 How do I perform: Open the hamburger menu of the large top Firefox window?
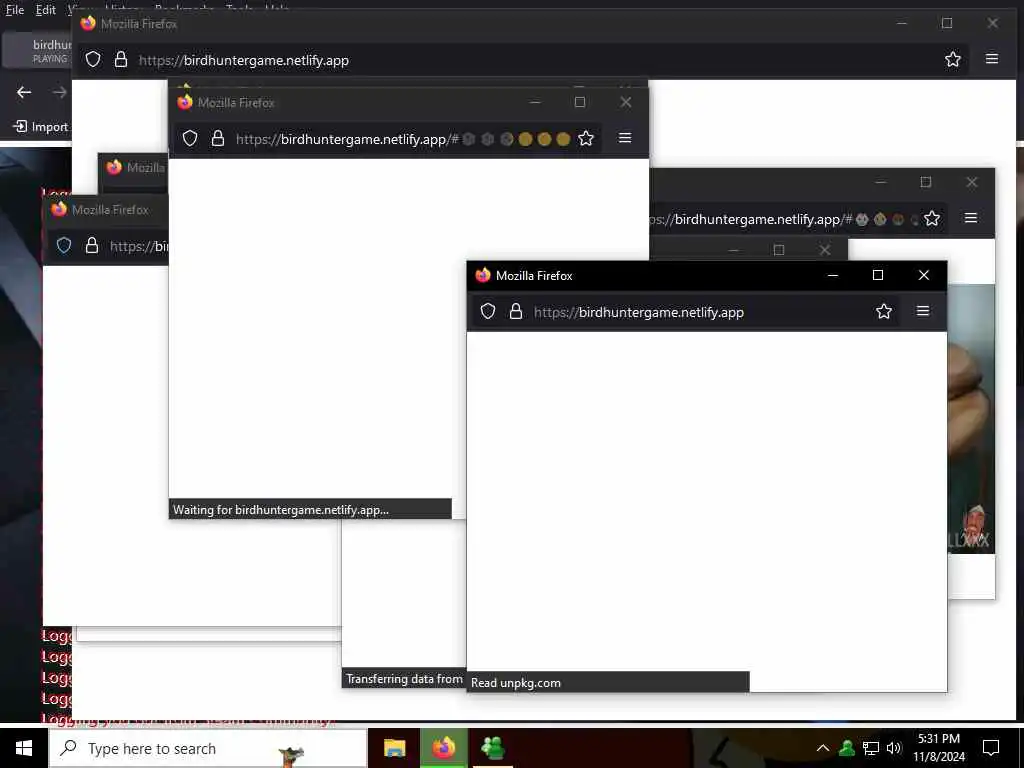(x=992, y=59)
